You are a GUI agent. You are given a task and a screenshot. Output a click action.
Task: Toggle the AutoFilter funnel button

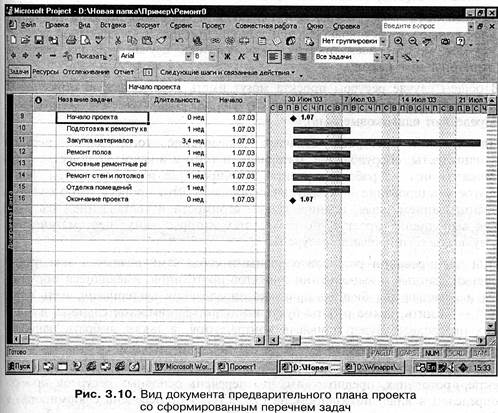(389, 57)
